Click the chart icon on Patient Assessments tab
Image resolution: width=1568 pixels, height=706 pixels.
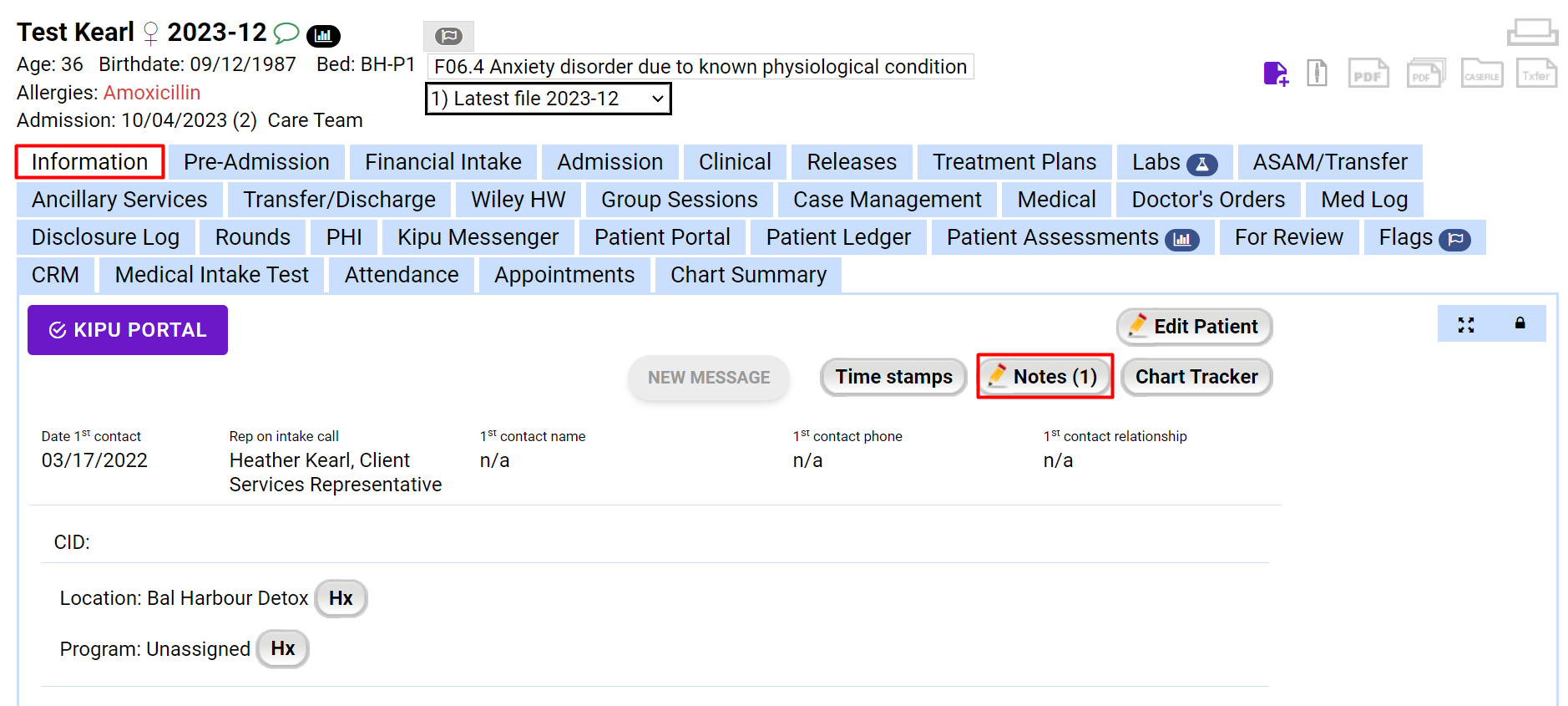pyautogui.click(x=1183, y=239)
